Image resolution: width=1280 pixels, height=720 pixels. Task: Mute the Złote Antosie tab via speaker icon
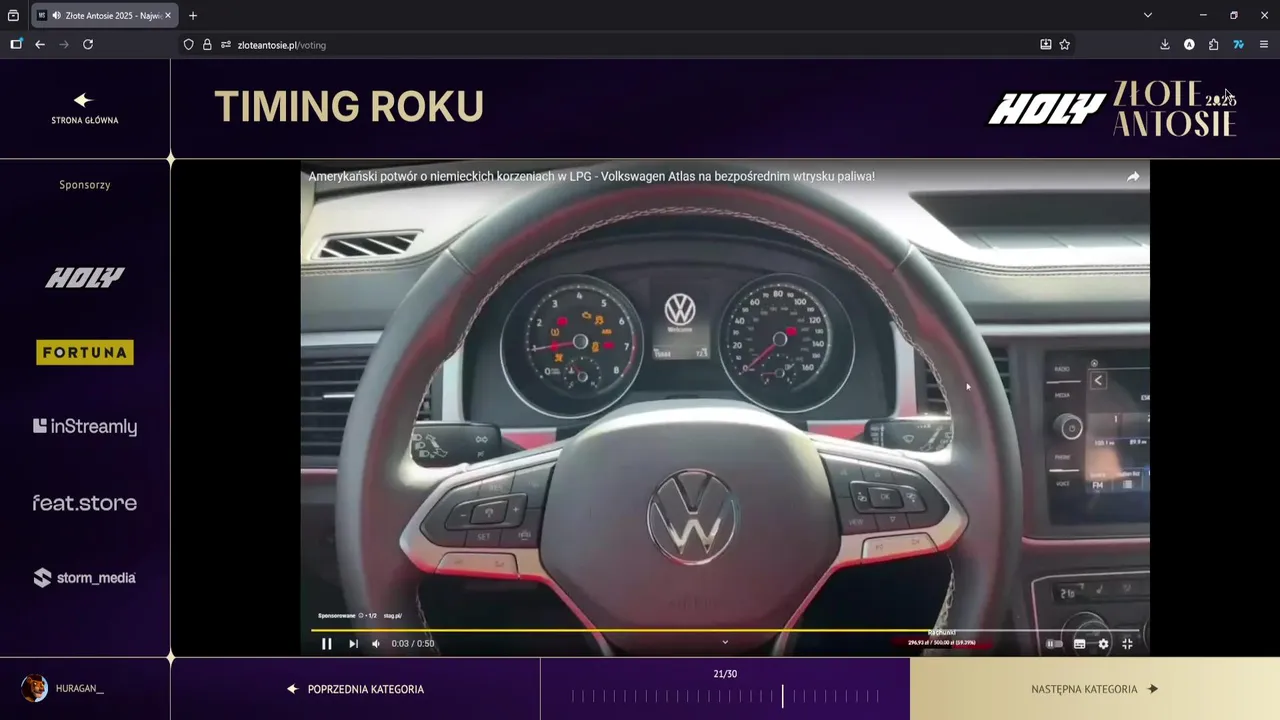(56, 15)
